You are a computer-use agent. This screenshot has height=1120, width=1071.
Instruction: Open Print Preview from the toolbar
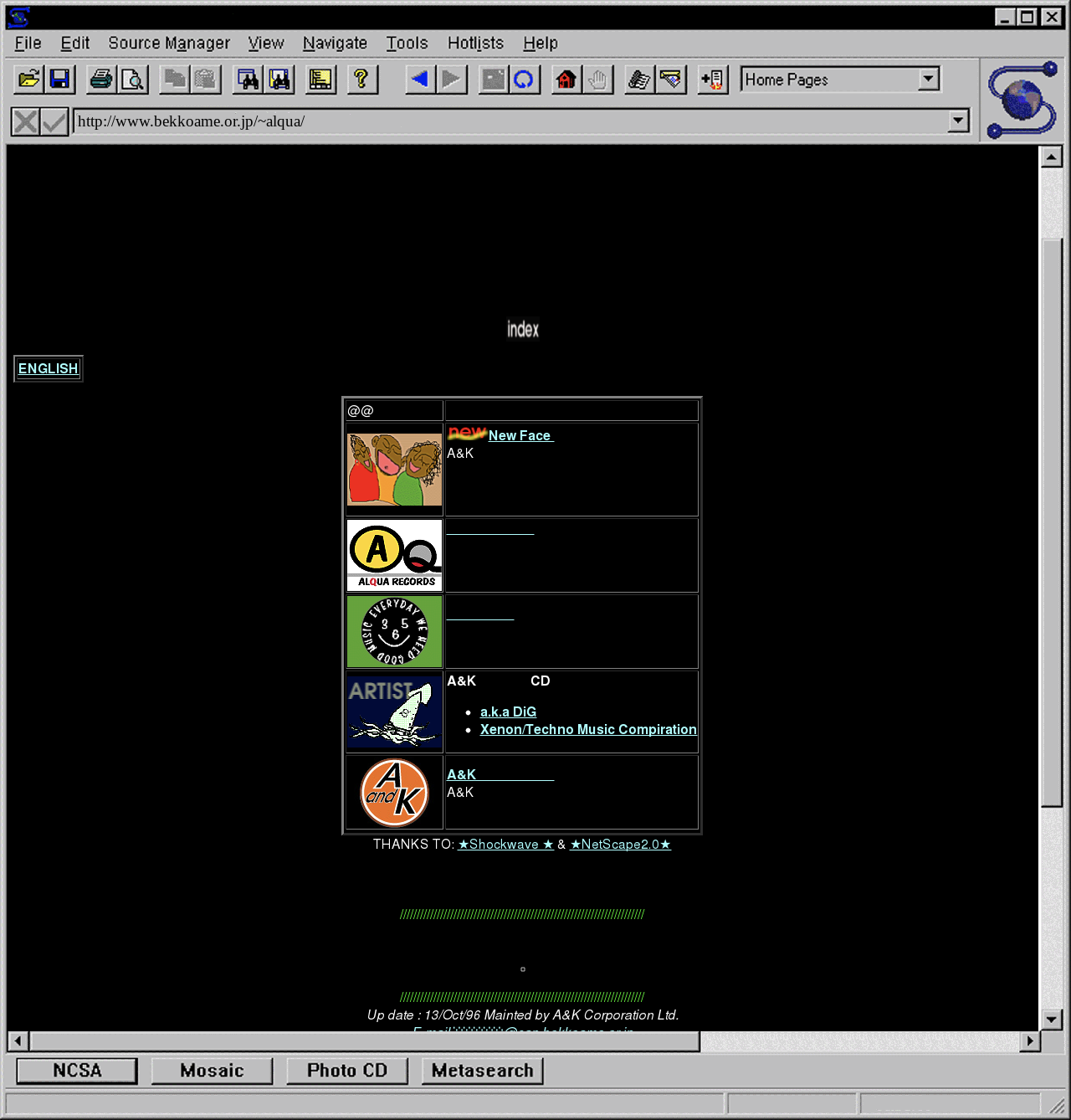133,80
